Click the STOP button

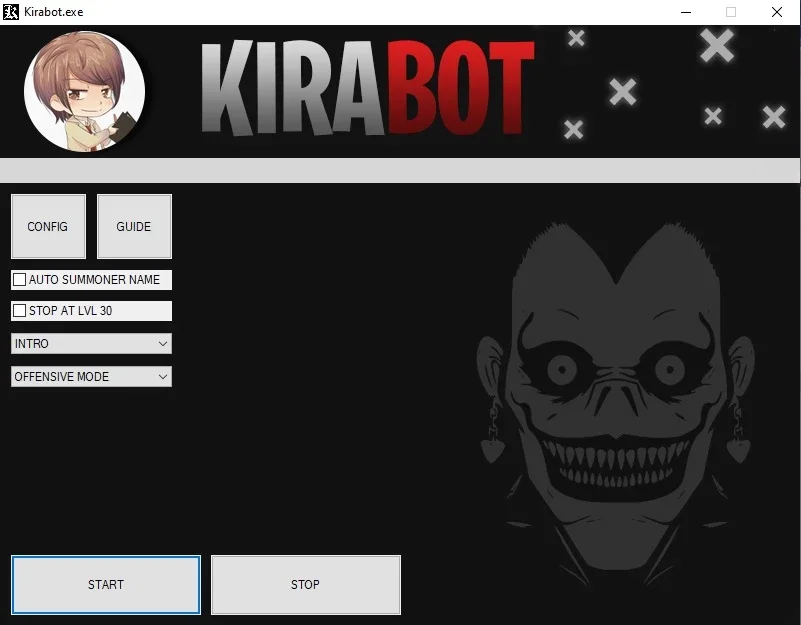[306, 585]
